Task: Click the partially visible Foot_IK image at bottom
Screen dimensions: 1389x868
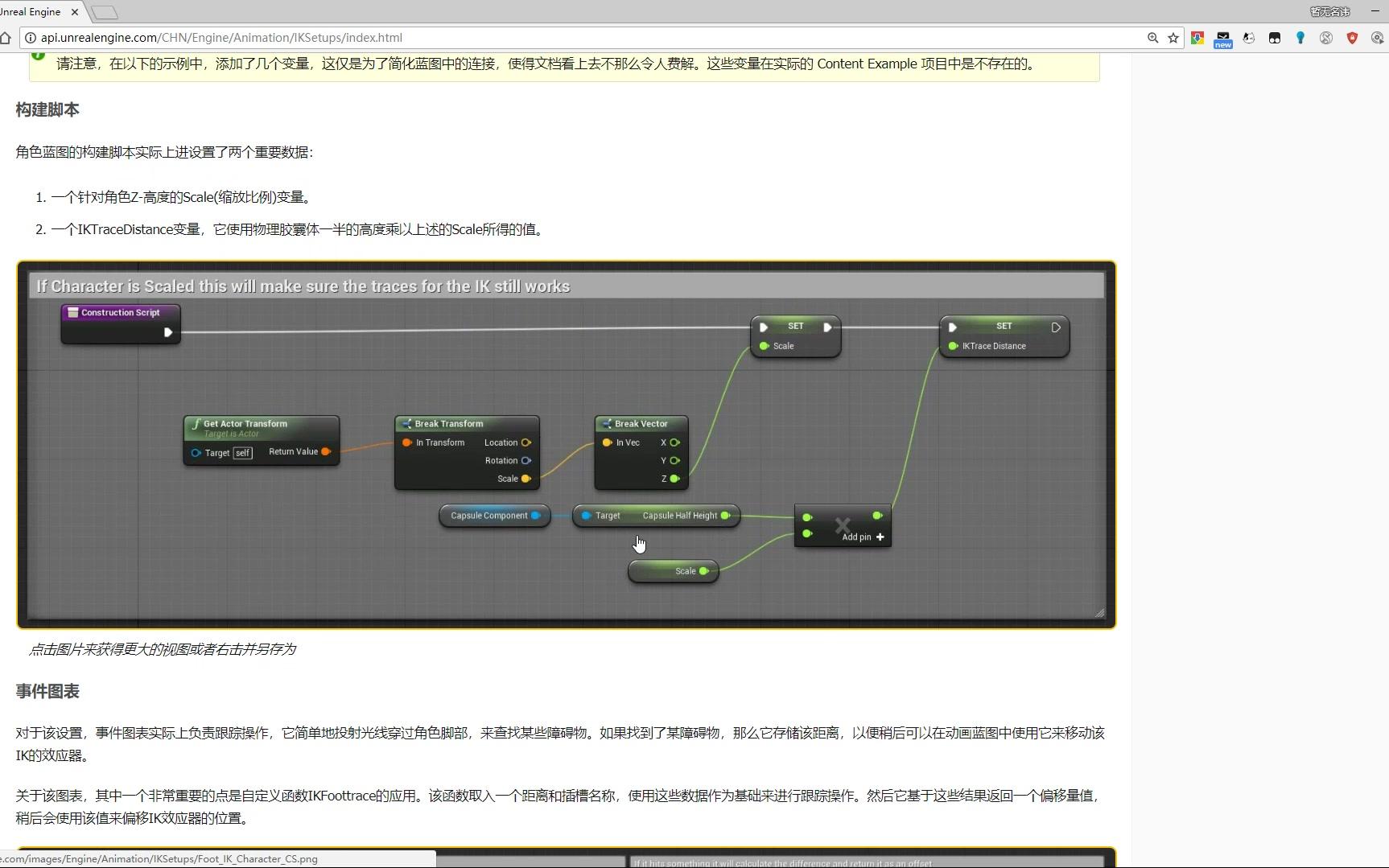Action: tap(869, 861)
